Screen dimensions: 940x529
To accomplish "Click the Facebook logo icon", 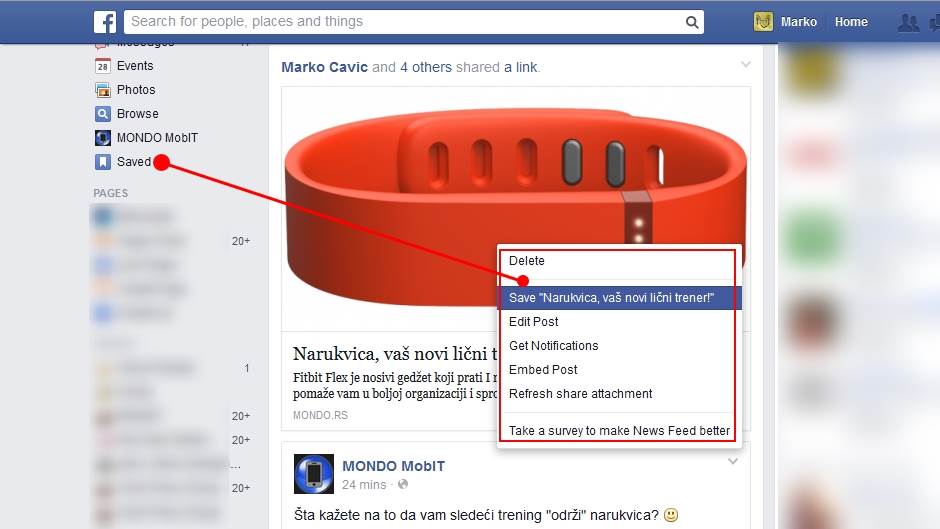I will 105,22.
